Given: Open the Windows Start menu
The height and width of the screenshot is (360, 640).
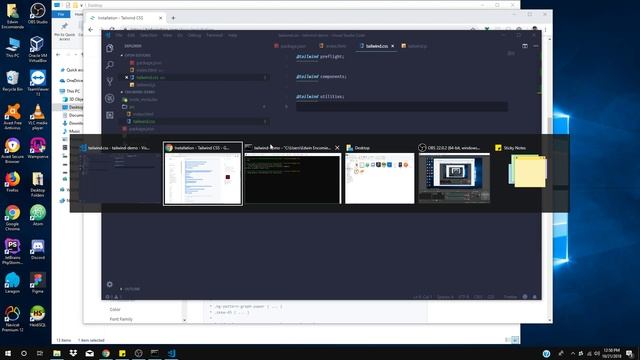Looking at the screenshot, I should (8, 353).
